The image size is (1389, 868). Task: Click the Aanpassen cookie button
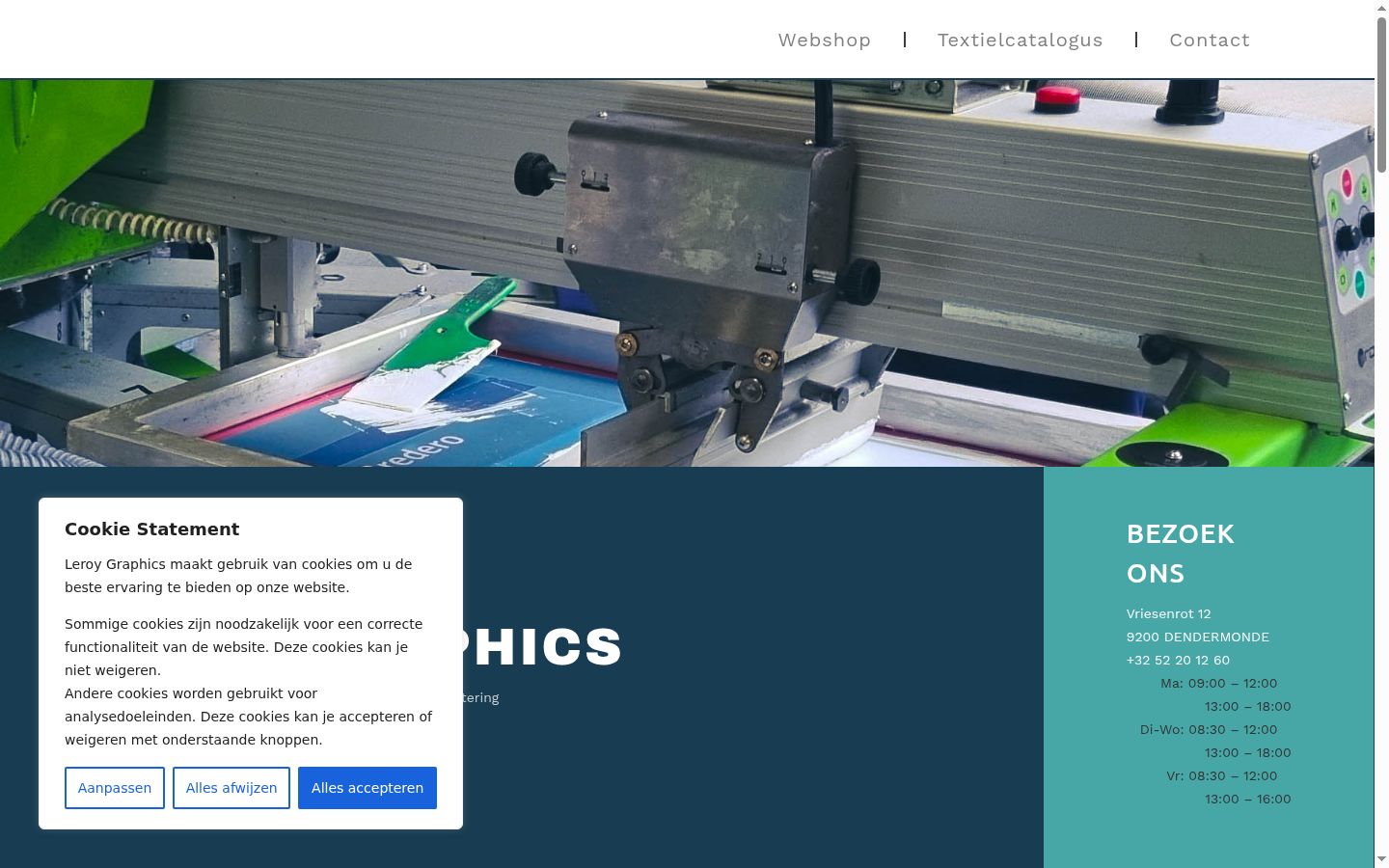click(x=115, y=788)
